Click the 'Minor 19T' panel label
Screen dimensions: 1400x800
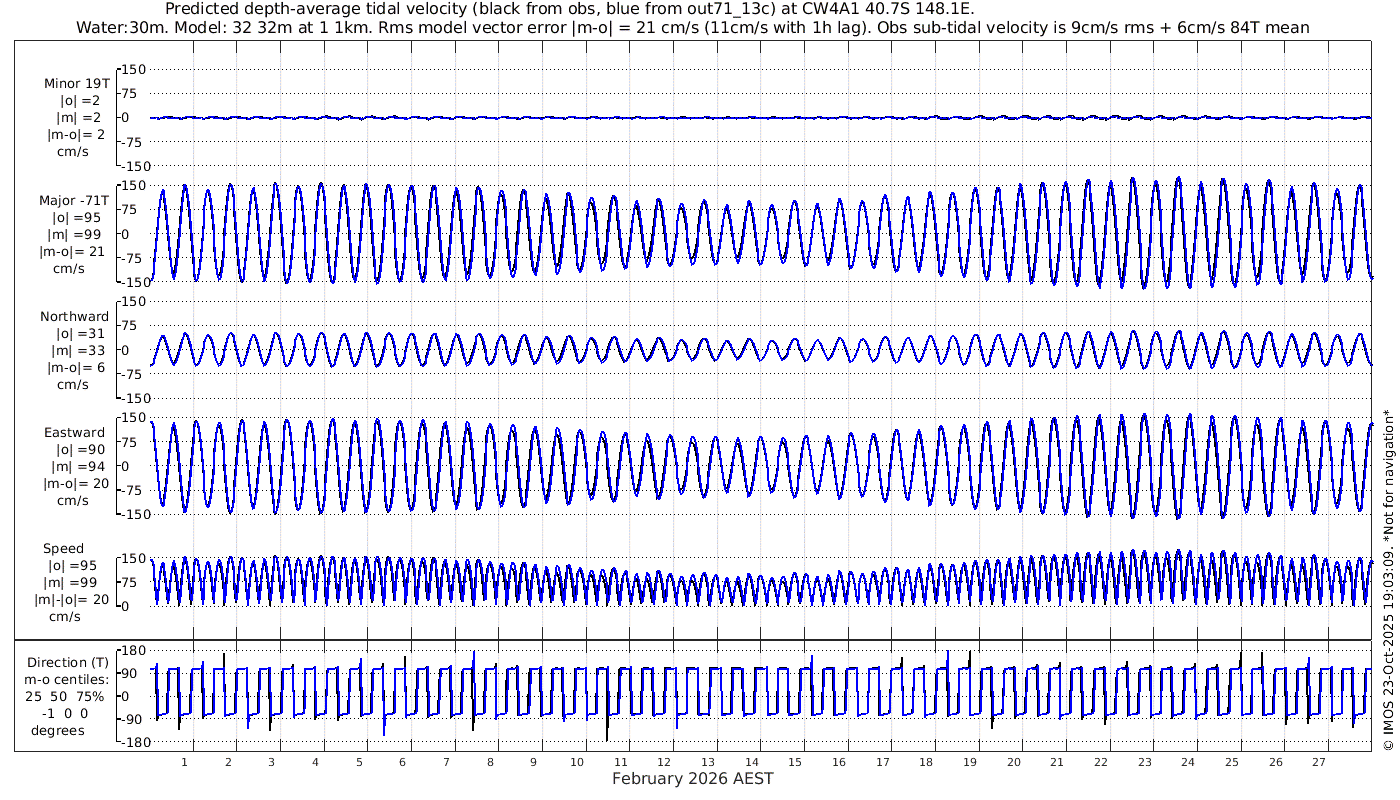click(x=77, y=84)
